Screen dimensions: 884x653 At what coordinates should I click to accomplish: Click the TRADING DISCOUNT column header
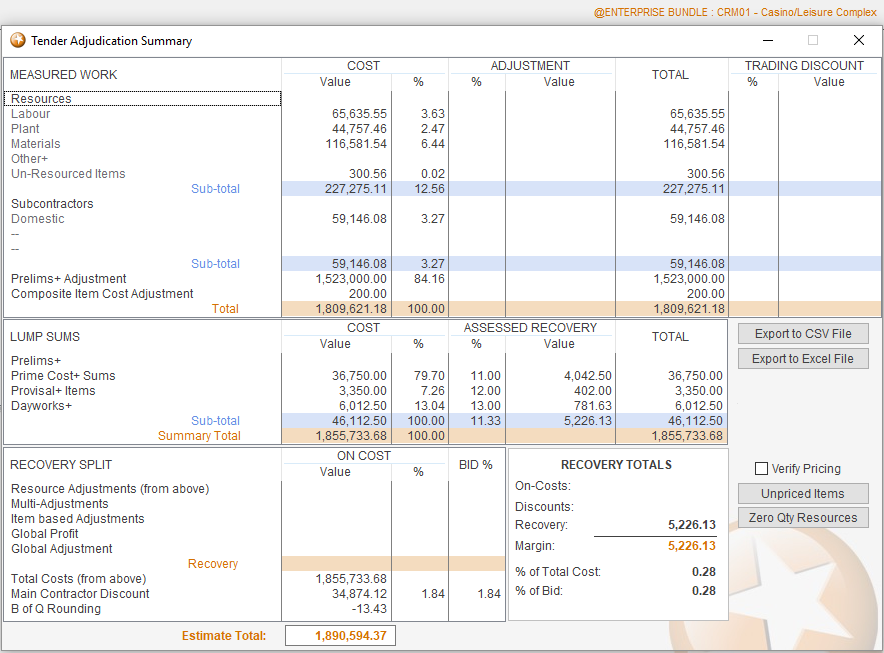point(804,66)
